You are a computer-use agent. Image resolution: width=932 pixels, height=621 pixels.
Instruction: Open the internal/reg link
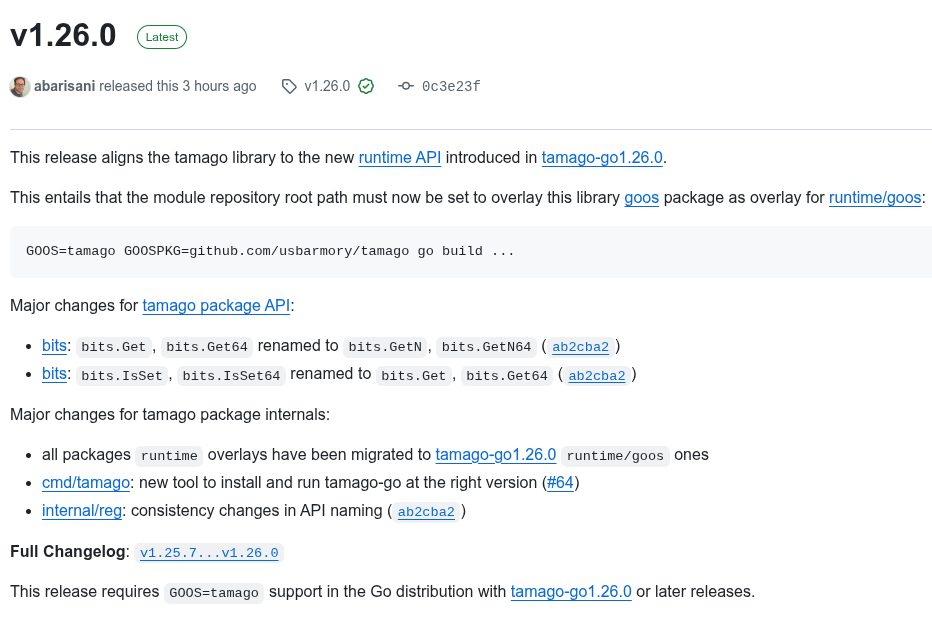[82, 511]
